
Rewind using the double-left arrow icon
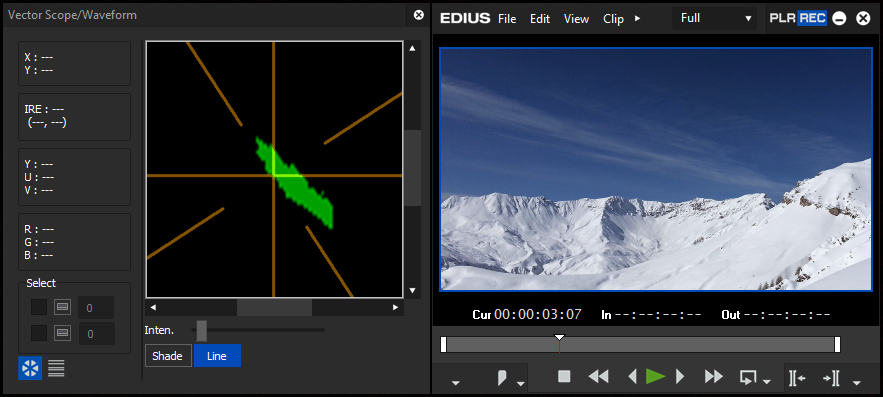[x=598, y=376]
